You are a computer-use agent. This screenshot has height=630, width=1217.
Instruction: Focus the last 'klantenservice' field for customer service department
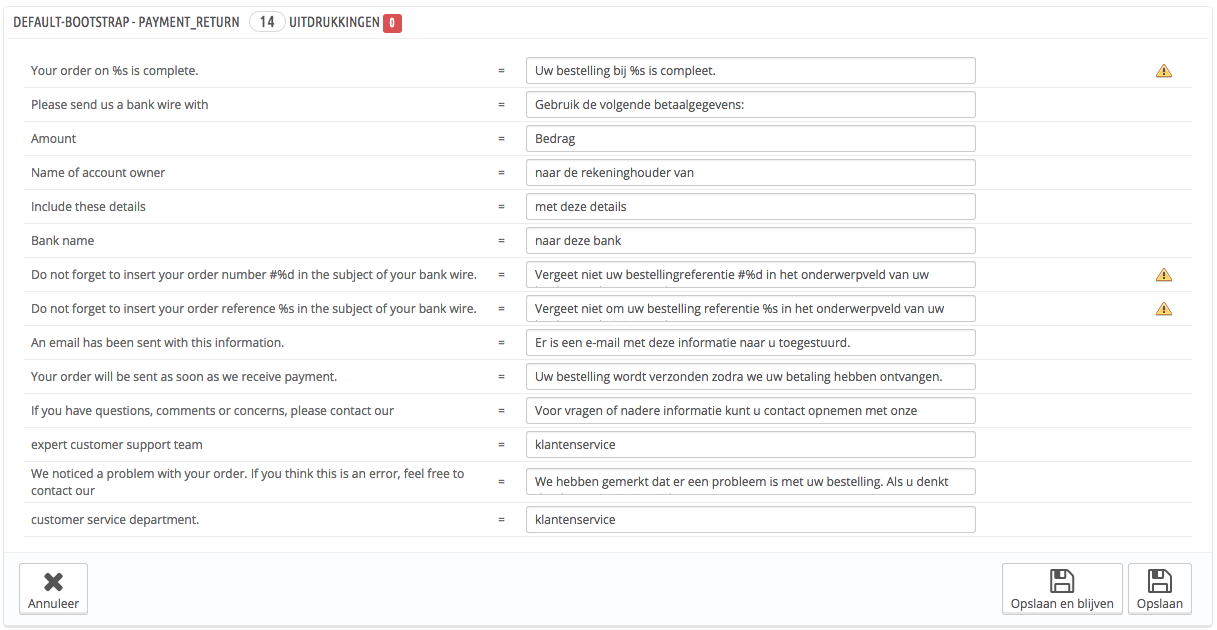pos(750,520)
